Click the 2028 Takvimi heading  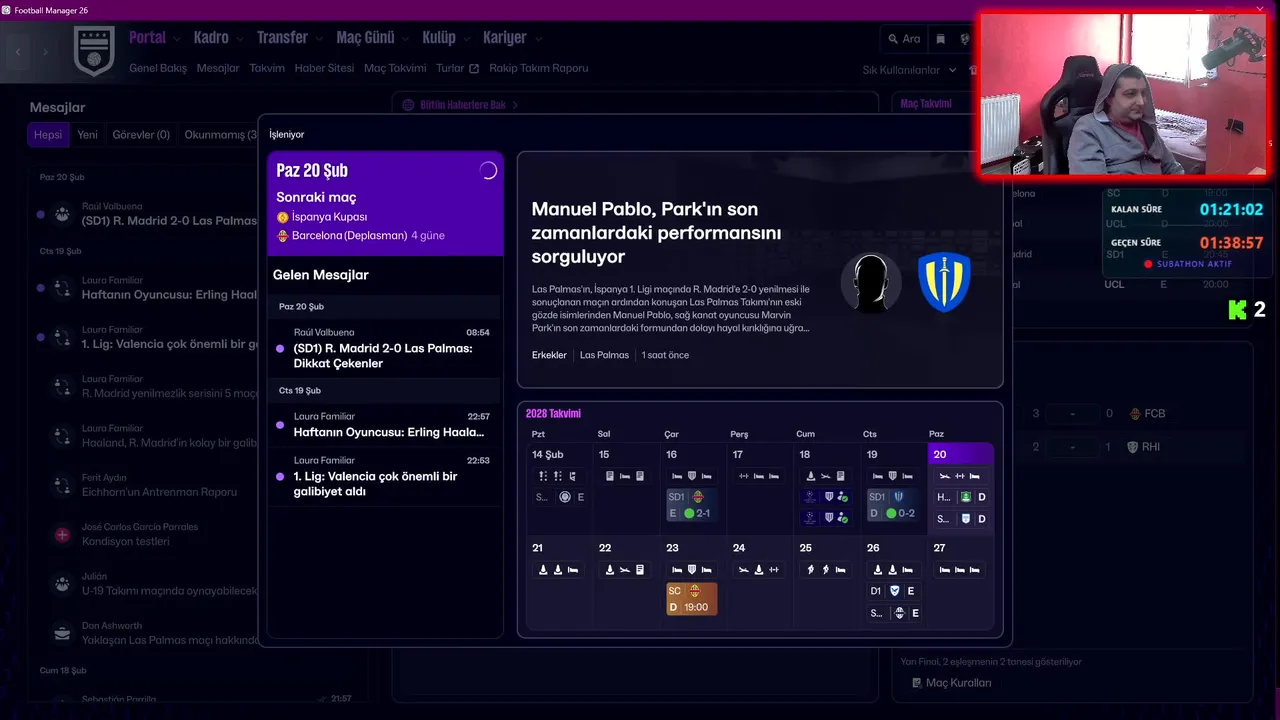coord(553,414)
